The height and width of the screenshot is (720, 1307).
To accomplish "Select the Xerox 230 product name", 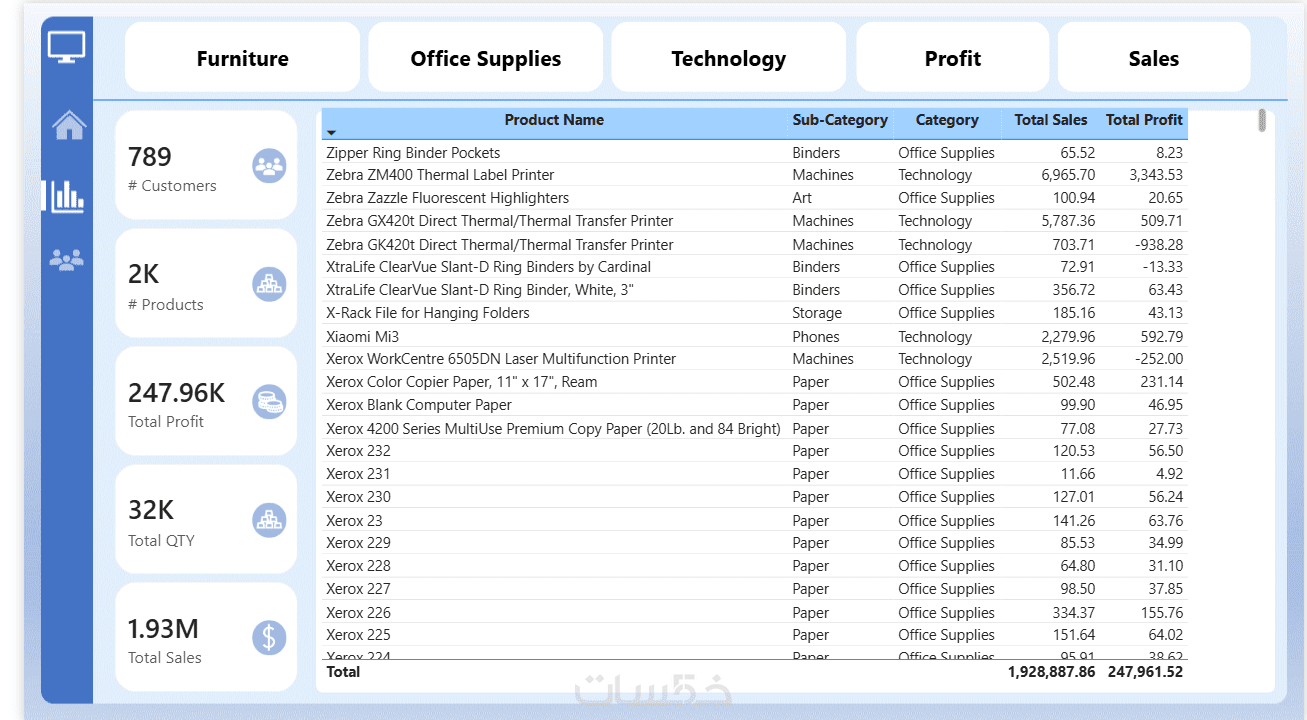I will pos(358,497).
